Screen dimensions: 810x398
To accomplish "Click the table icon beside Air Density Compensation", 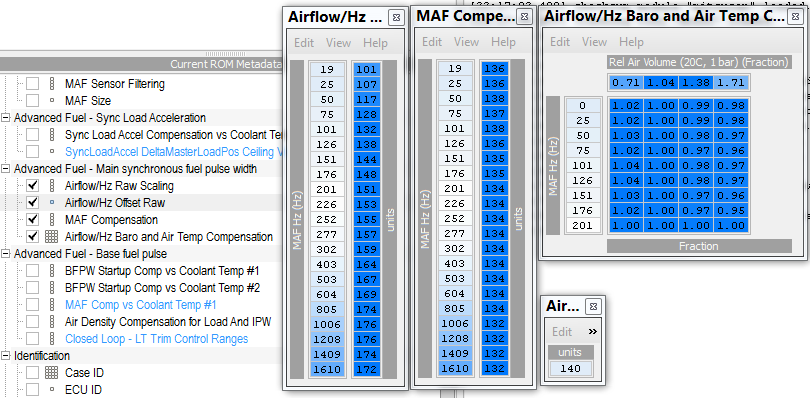I will [x=51, y=322].
